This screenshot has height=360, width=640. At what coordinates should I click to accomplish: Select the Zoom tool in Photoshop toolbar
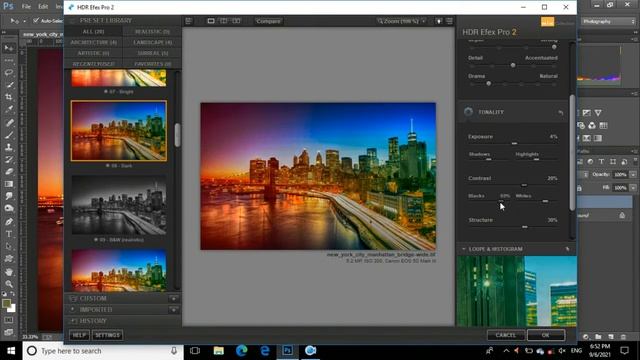tap(9, 284)
